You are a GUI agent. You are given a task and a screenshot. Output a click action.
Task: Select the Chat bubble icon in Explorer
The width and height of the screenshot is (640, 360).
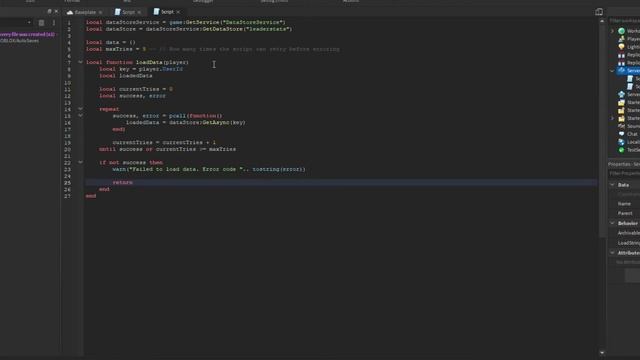click(x=621, y=134)
